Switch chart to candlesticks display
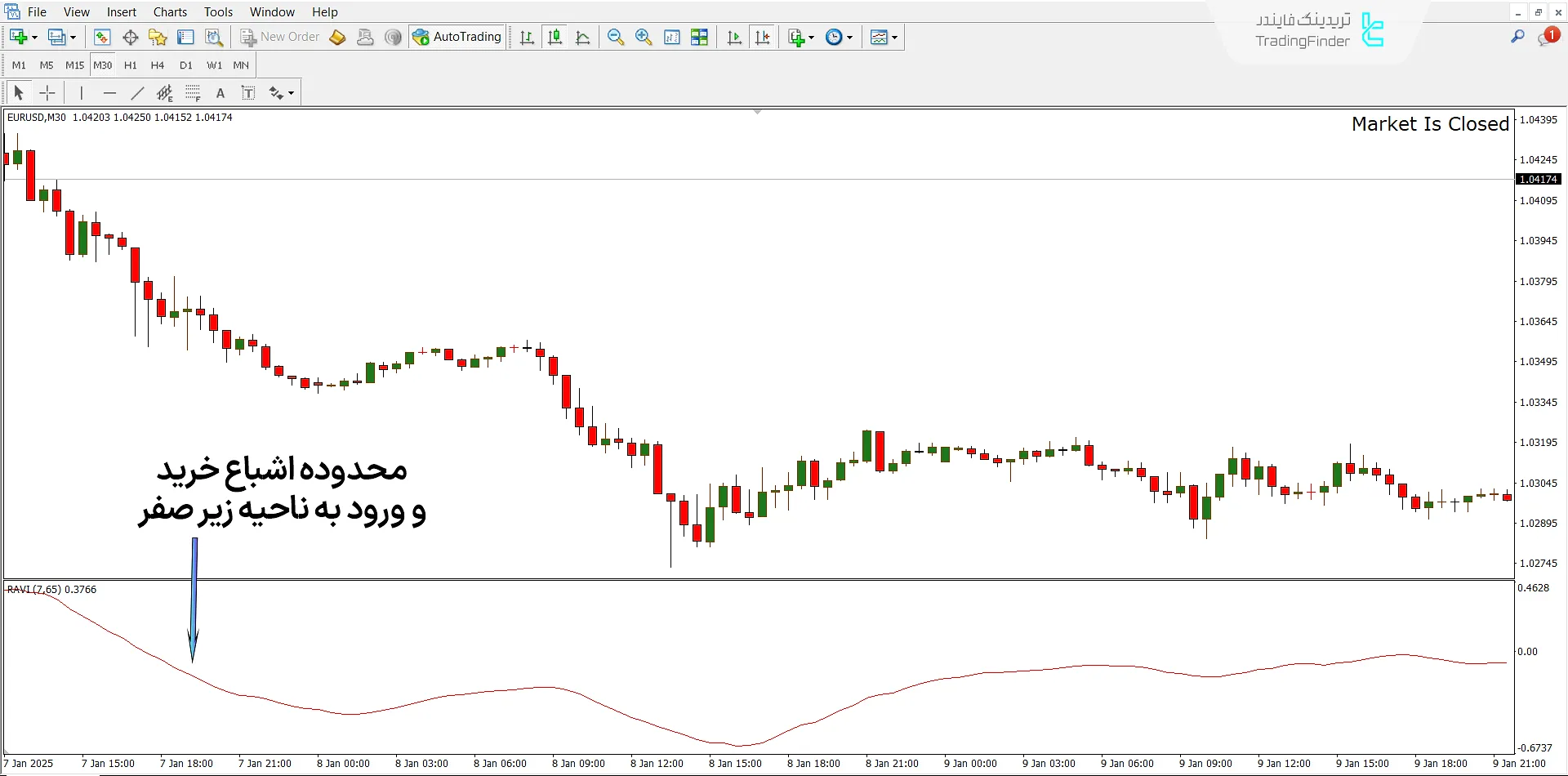 point(555,37)
